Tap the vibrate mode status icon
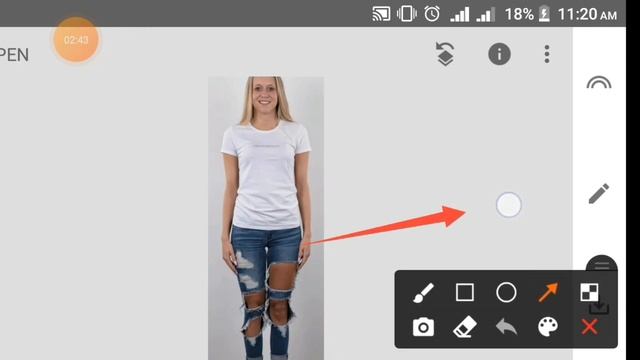 coord(407,14)
